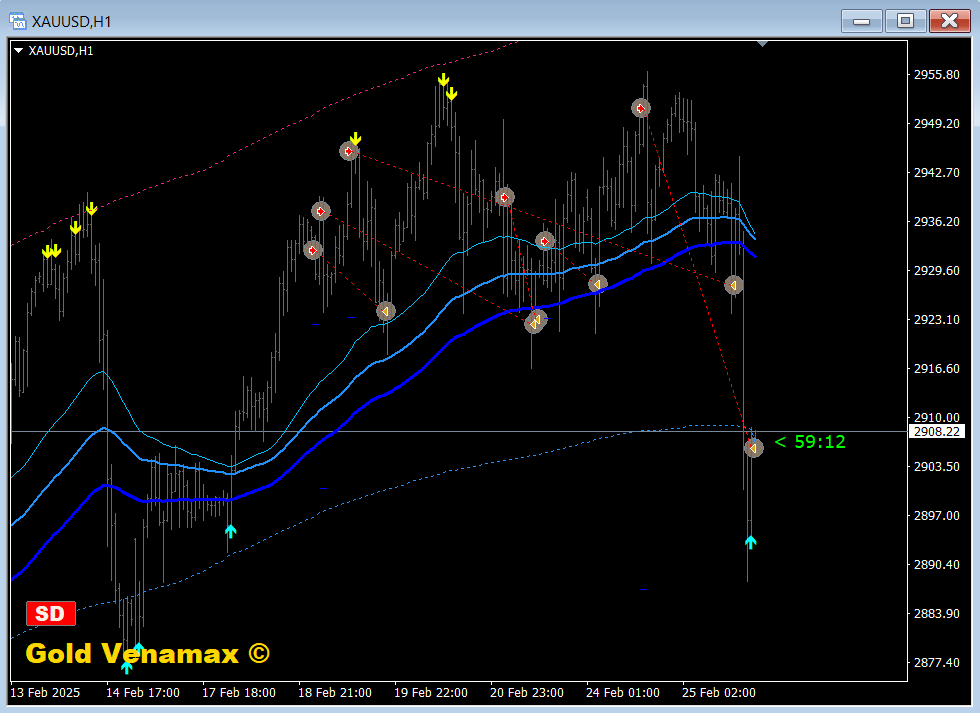Select the sell-entry marker next to a yellow arrow
Screen dimensions: 980x713
(349, 151)
